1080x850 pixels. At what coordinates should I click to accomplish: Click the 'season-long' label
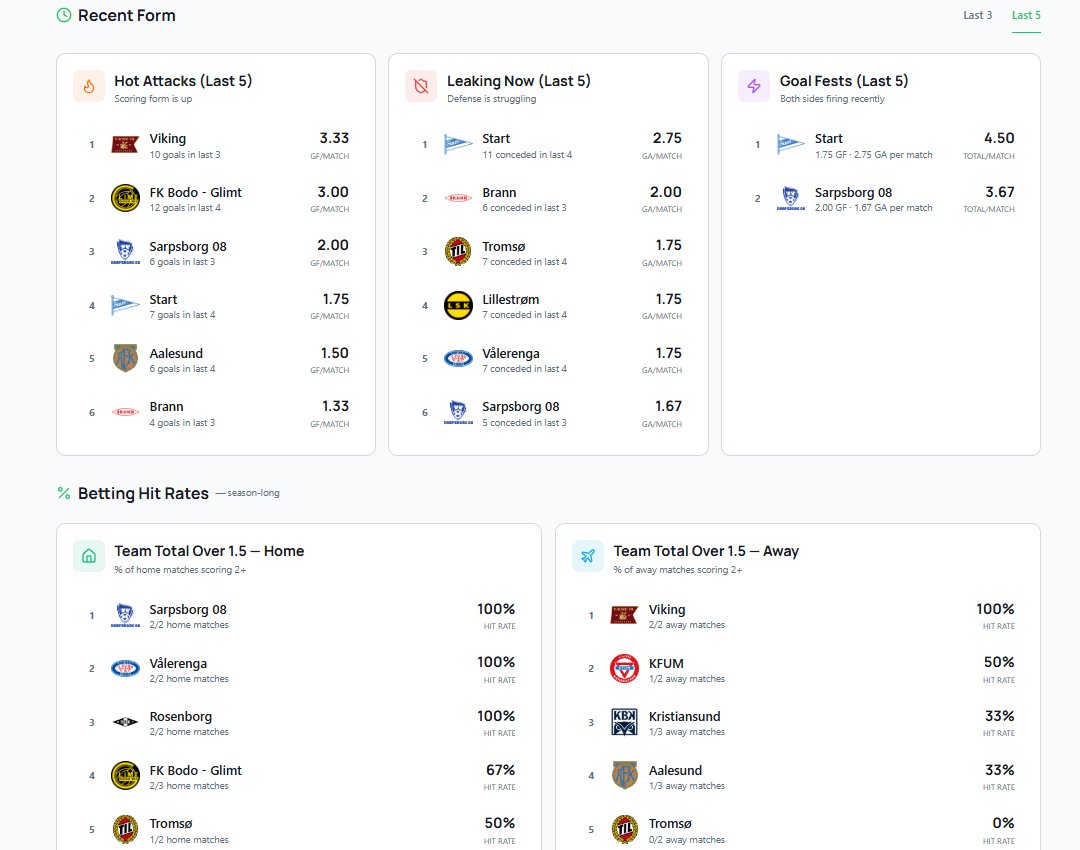coord(253,493)
